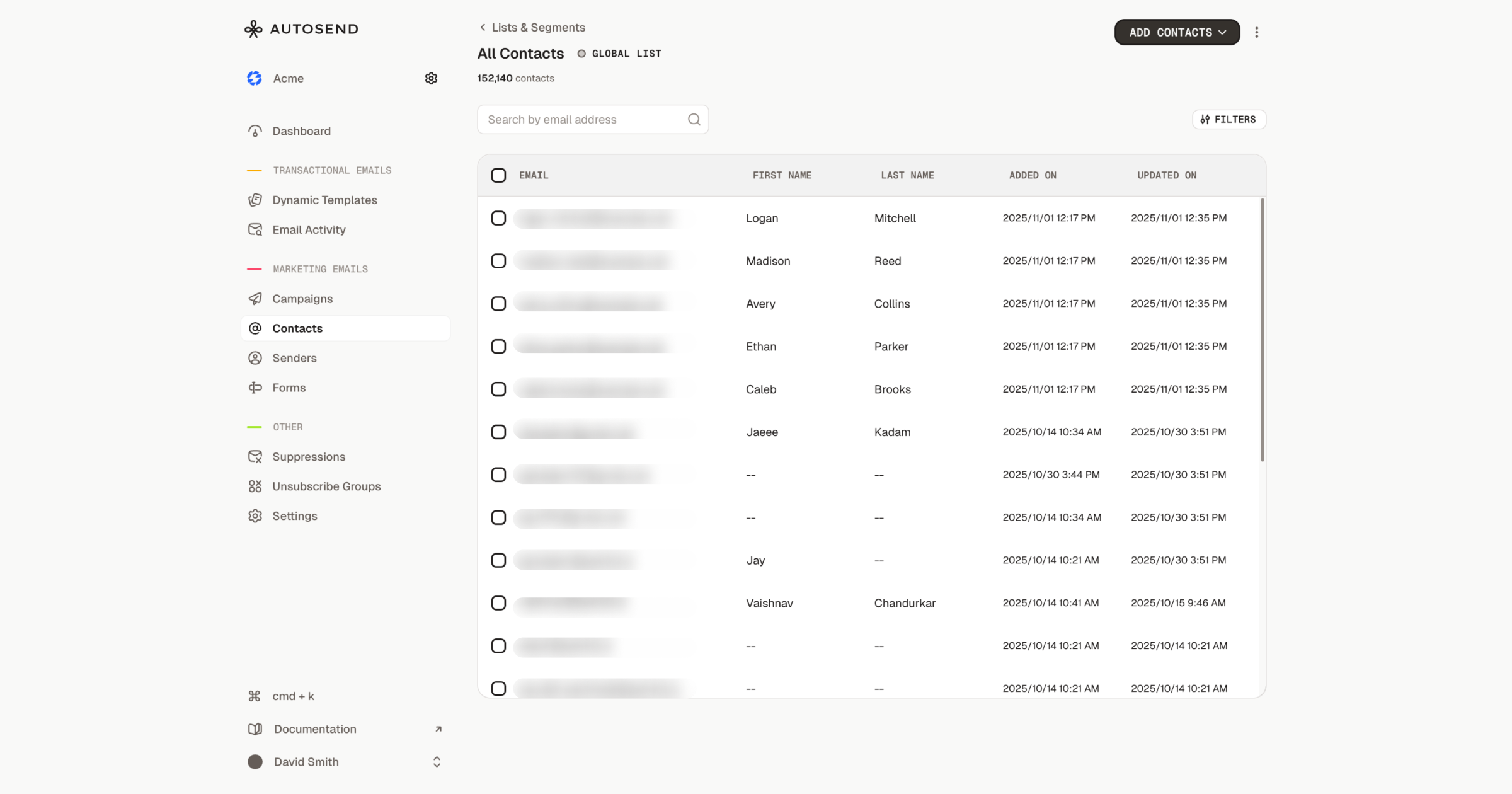Click the Forms signpost icon
This screenshot has height=794, width=1512.
point(255,388)
